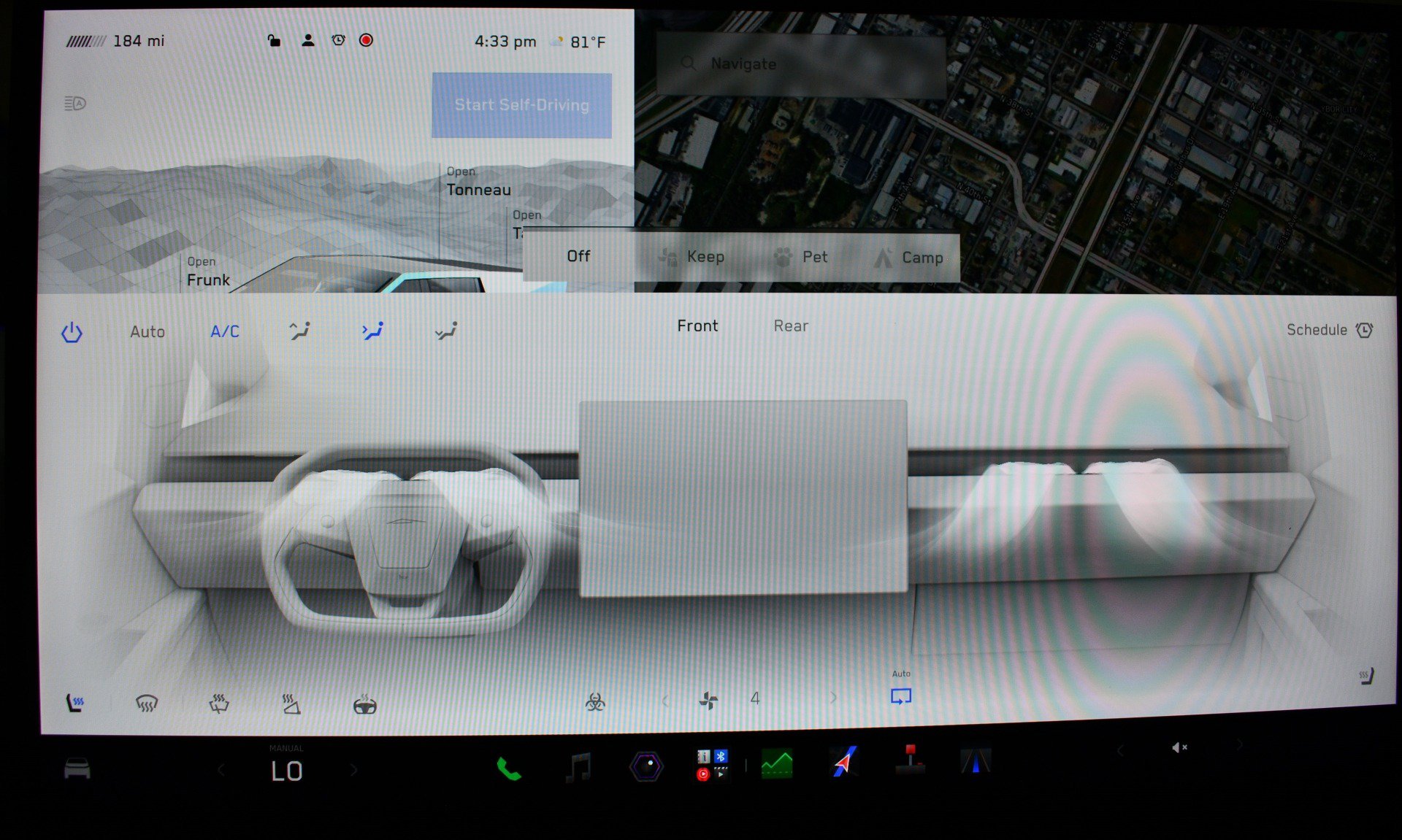Tap the red dashcam record icon
The width and height of the screenshot is (1402, 840).
[x=367, y=40]
